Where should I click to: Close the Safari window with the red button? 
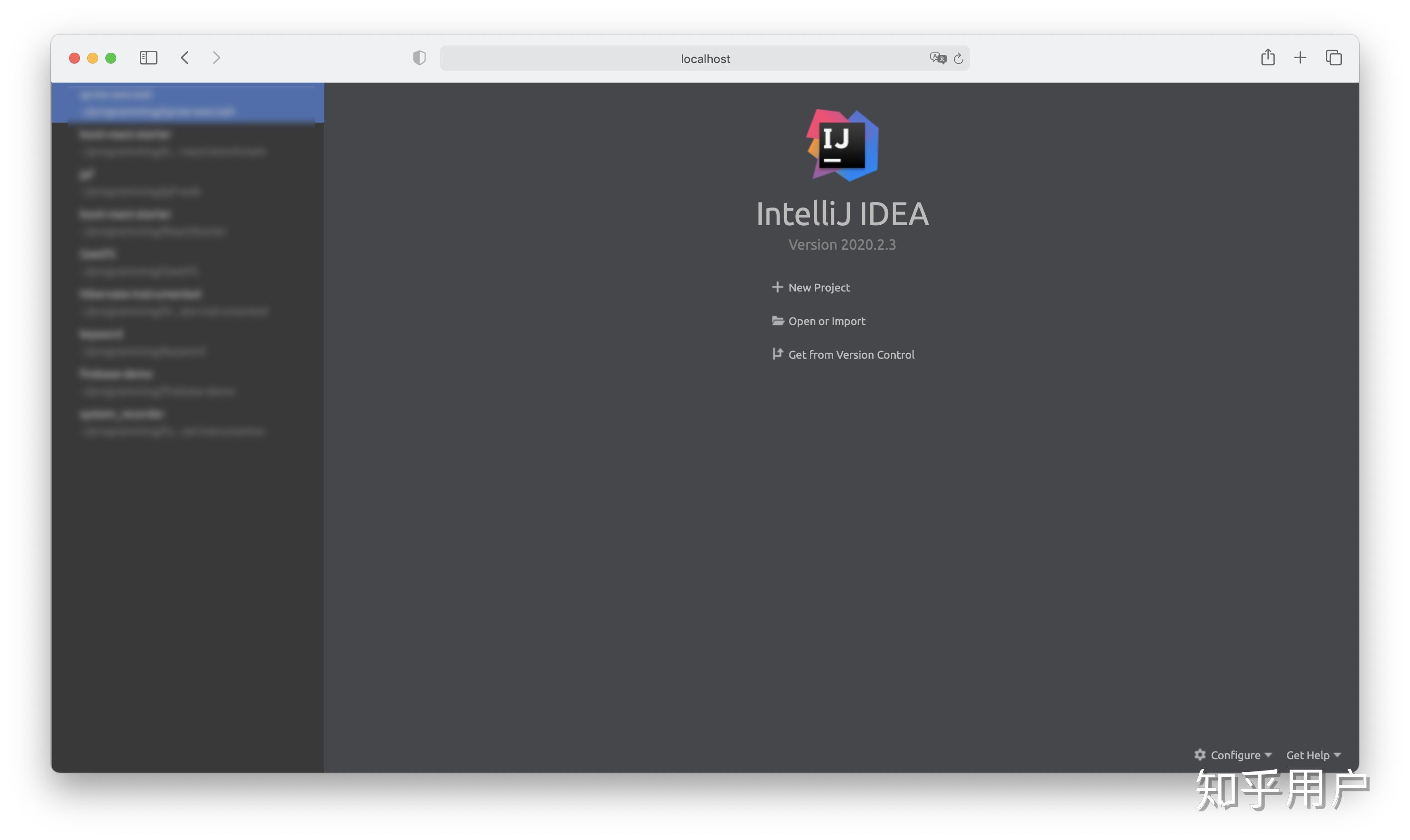pos(74,58)
